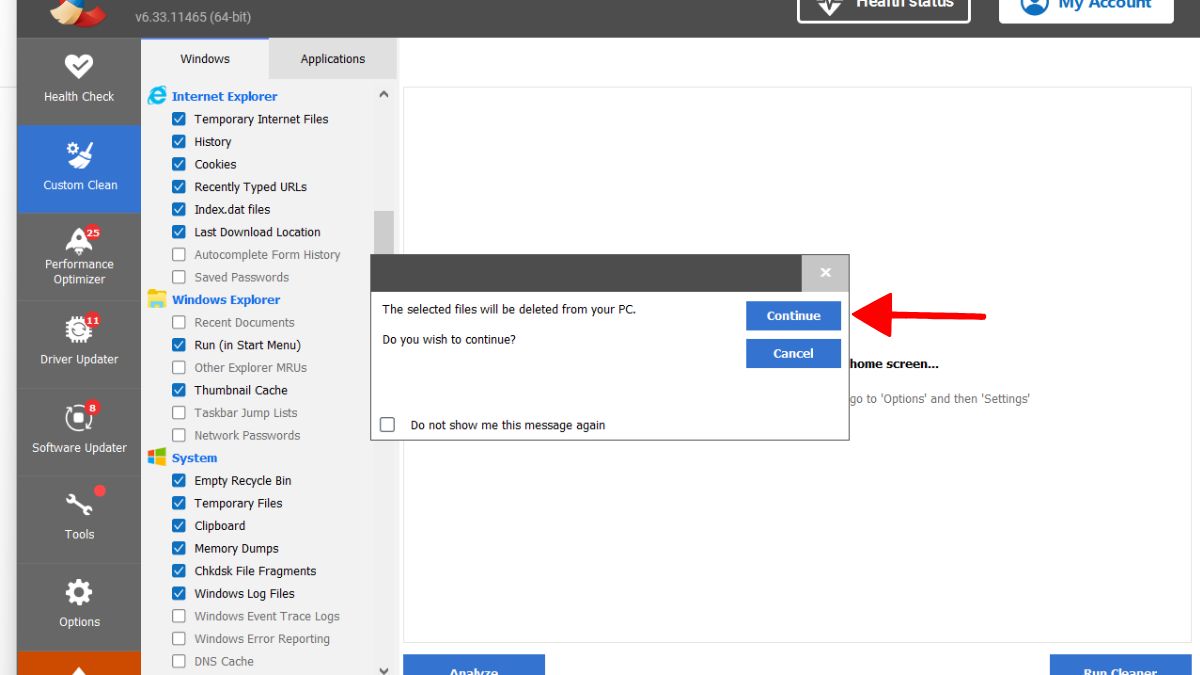Uncheck Run (in Start Menu)
The width and height of the screenshot is (1200, 675).
click(179, 345)
